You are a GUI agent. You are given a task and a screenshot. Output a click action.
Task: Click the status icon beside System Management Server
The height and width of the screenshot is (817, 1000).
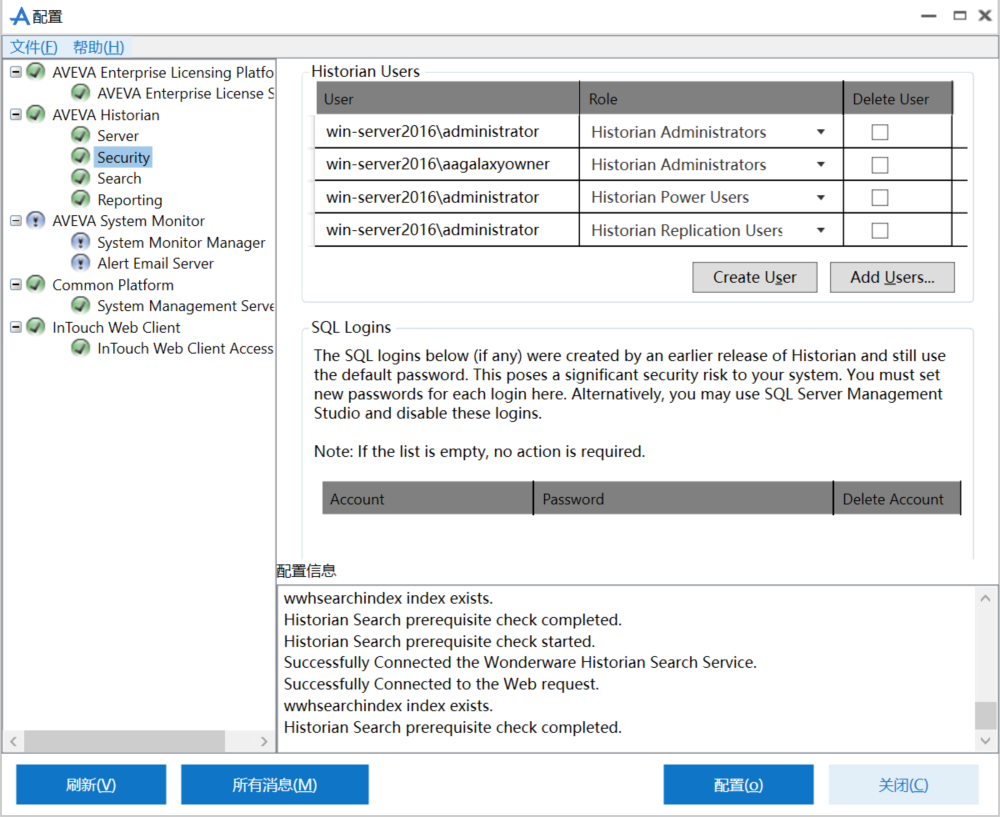(81, 306)
